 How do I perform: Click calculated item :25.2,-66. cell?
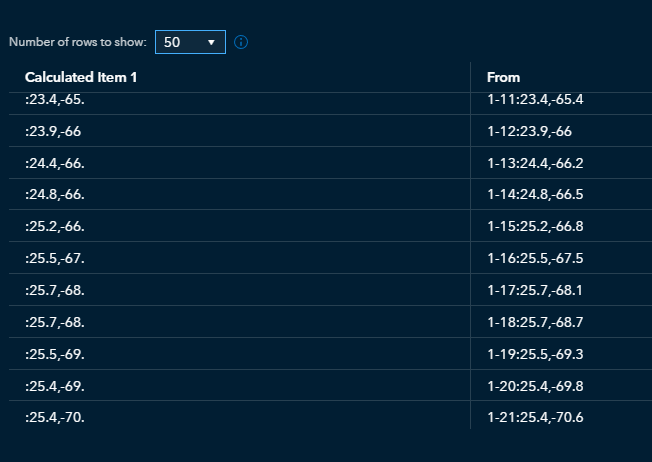(x=55, y=226)
